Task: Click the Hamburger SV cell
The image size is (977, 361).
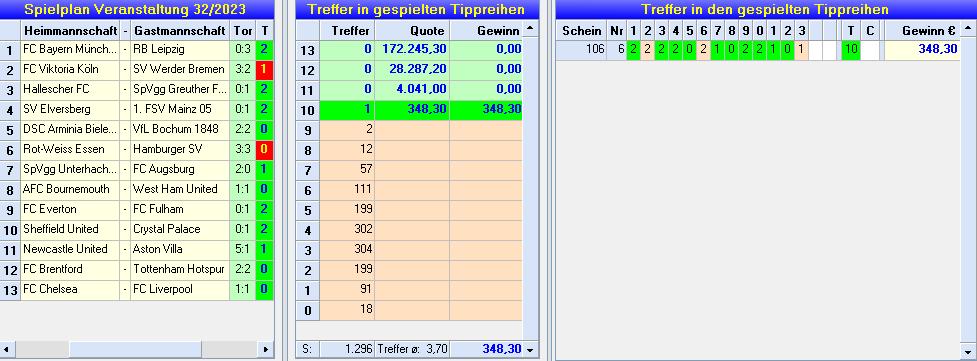Action: click(x=180, y=150)
